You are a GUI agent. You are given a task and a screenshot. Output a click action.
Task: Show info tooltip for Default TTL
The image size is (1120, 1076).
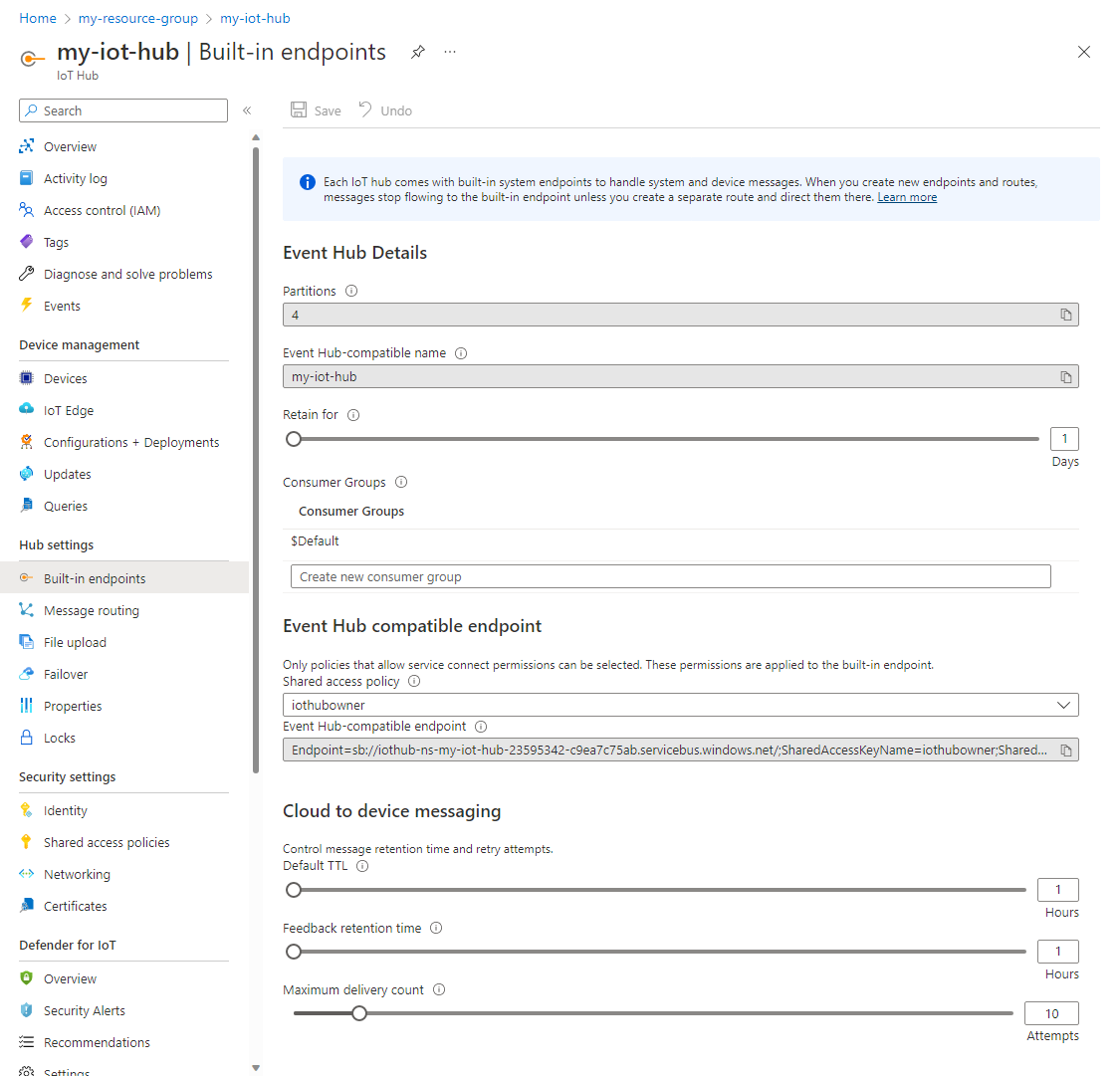click(x=362, y=866)
